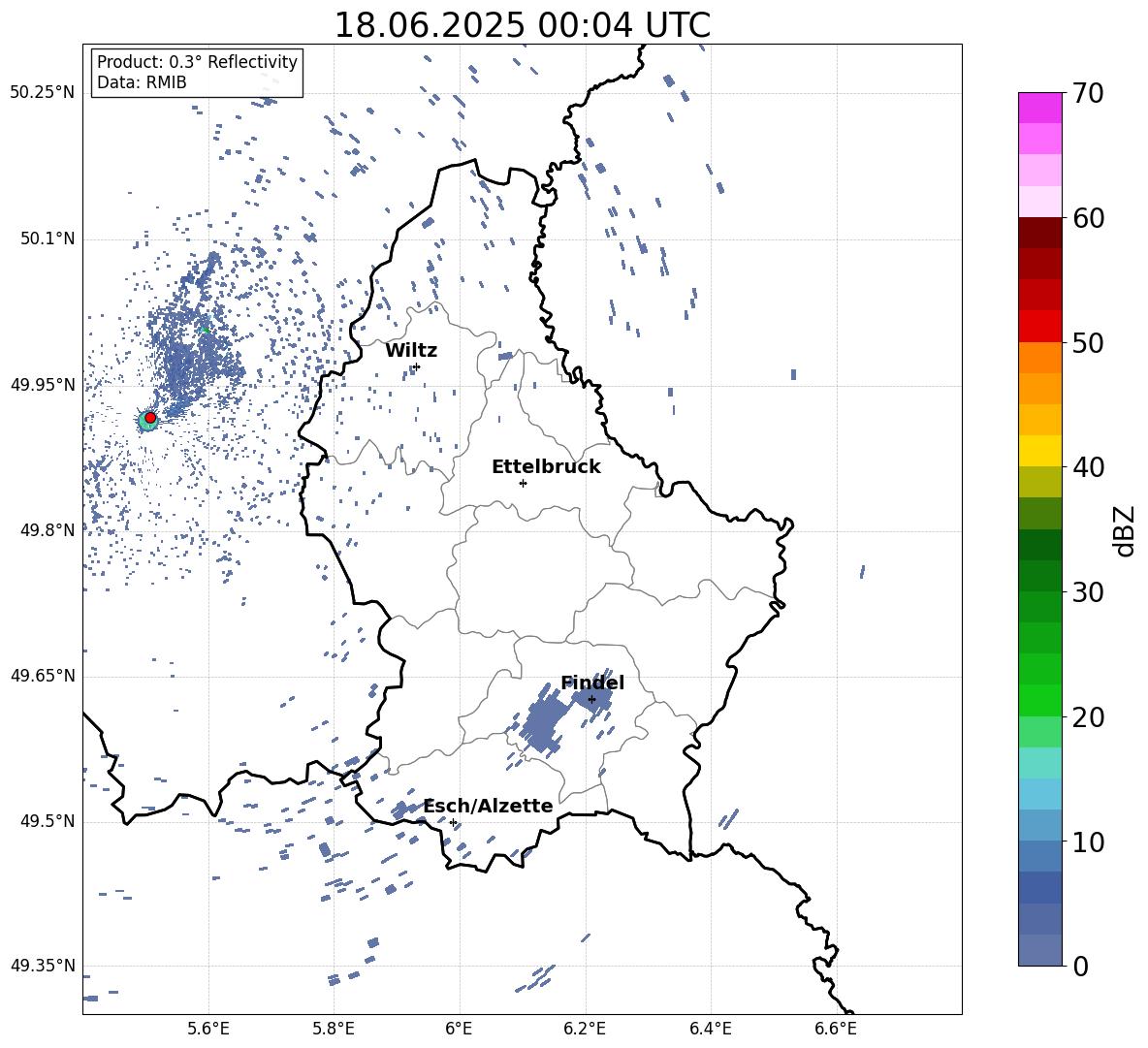Click the Data: RMIB text
Image resolution: width=1148 pixels, height=1048 pixels.
click(142, 82)
